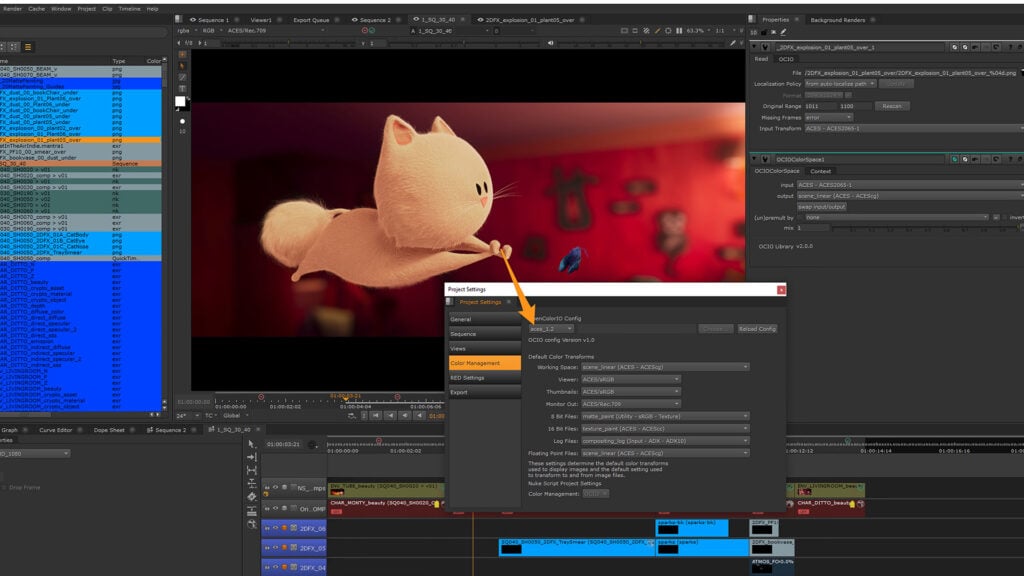
Task: Click the Reload Config button
Action: coord(757,328)
